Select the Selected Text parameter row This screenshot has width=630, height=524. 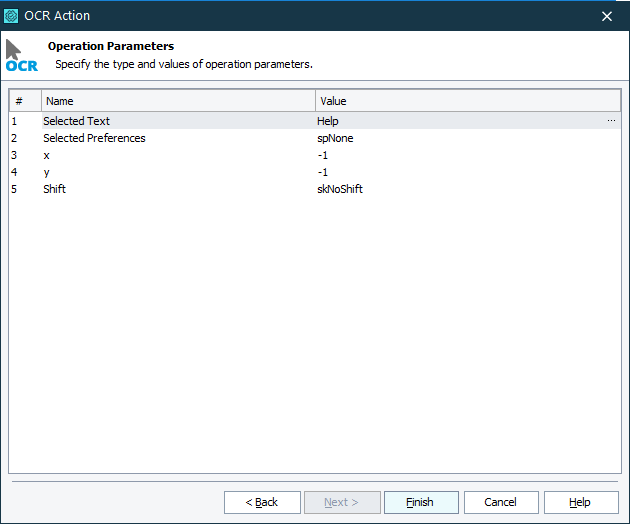click(x=76, y=121)
